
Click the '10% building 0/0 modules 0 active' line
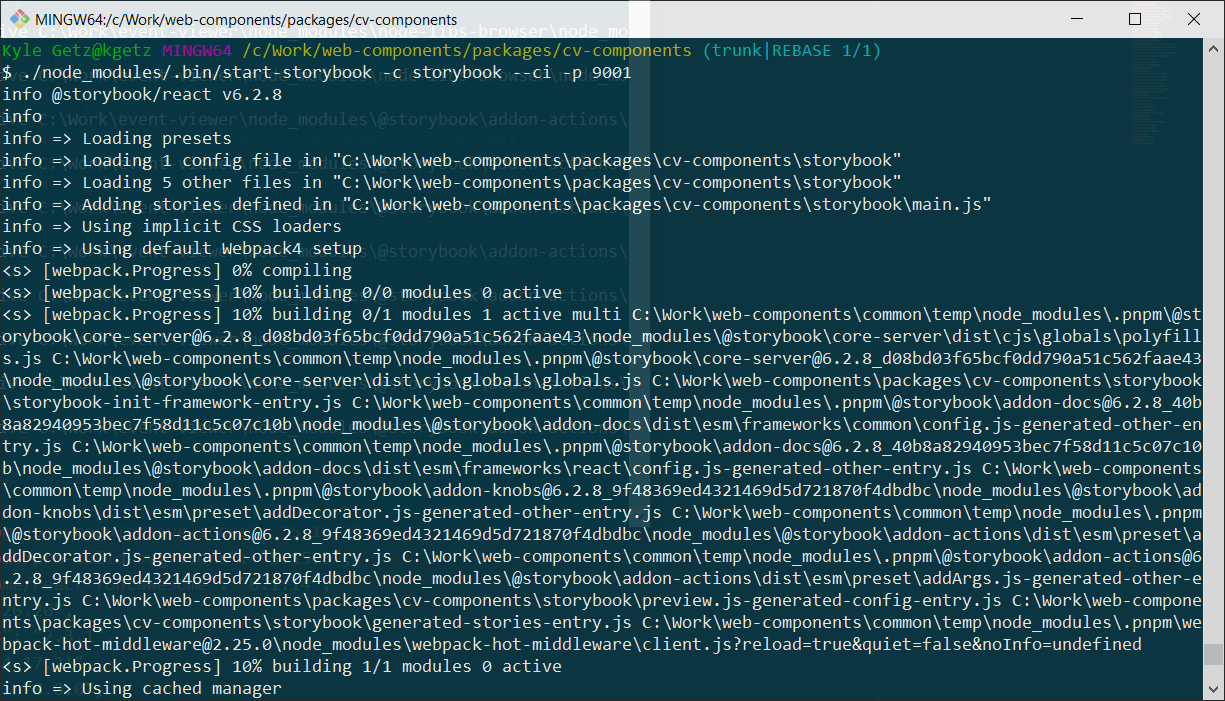pos(282,292)
